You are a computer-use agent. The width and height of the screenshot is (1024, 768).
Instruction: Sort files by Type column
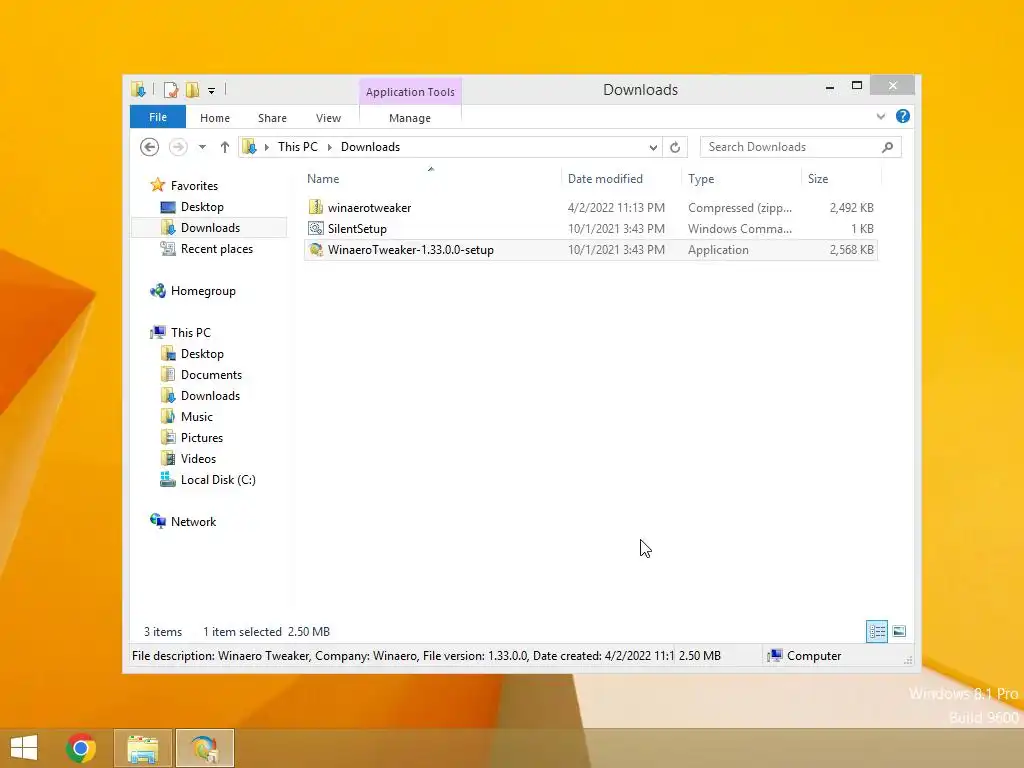pyautogui.click(x=701, y=179)
